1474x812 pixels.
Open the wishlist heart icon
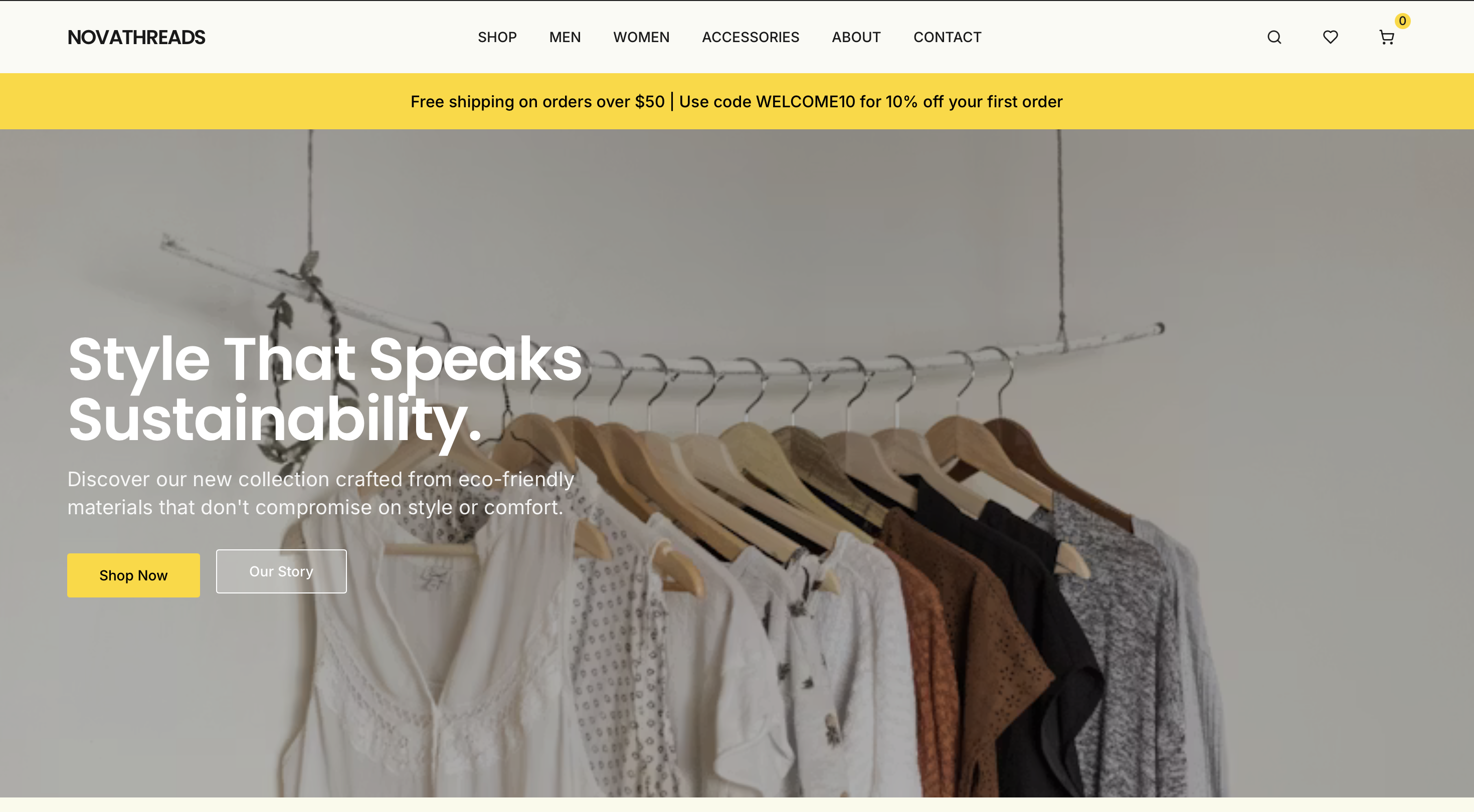click(x=1331, y=37)
